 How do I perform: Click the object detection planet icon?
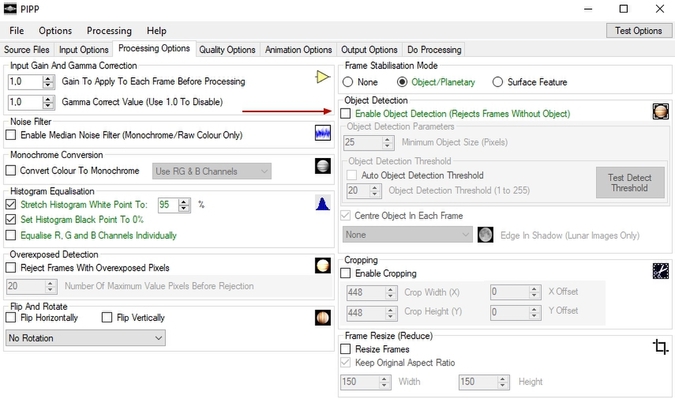coord(659,112)
